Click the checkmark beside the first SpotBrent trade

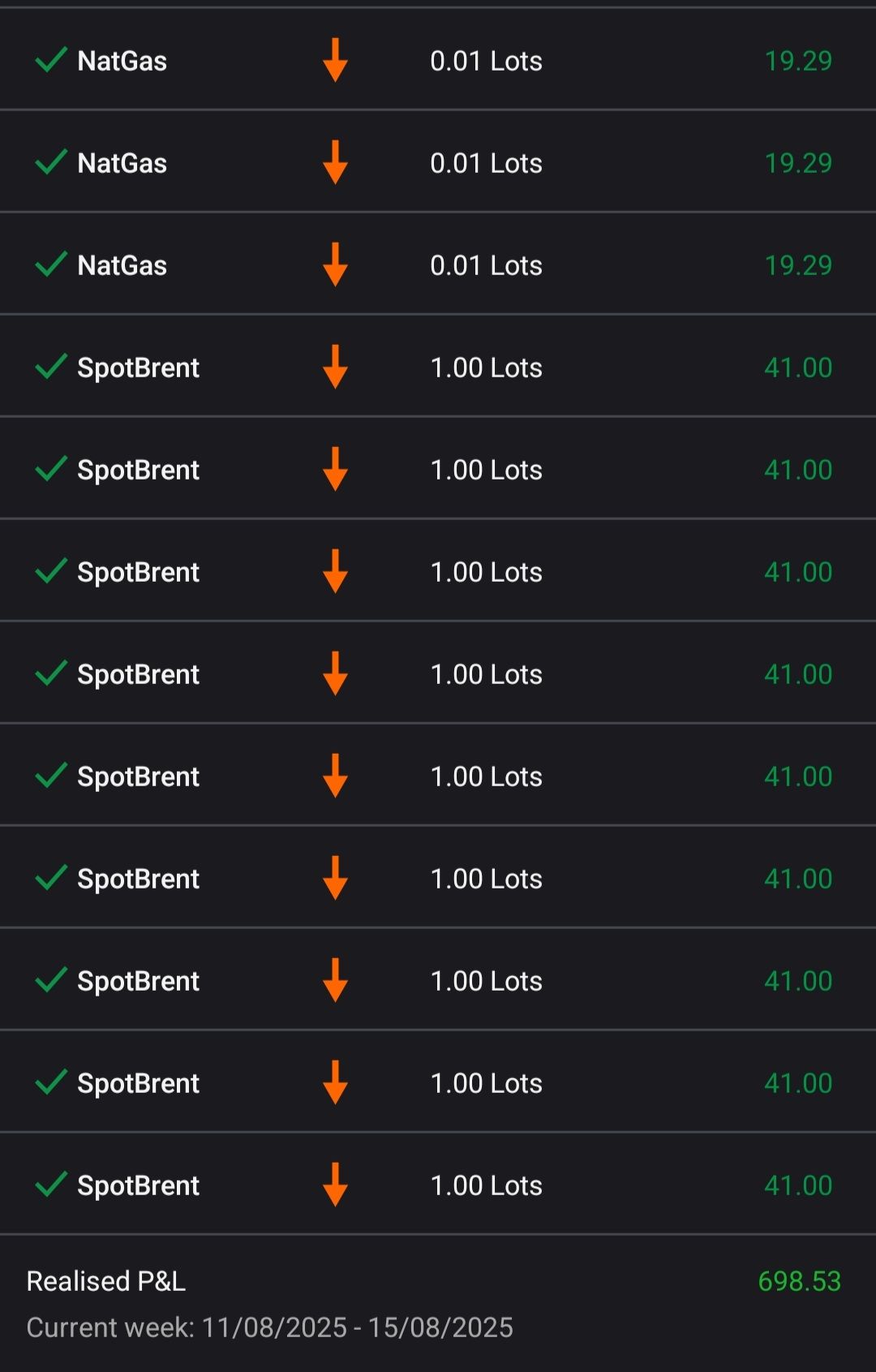pyautogui.click(x=50, y=367)
